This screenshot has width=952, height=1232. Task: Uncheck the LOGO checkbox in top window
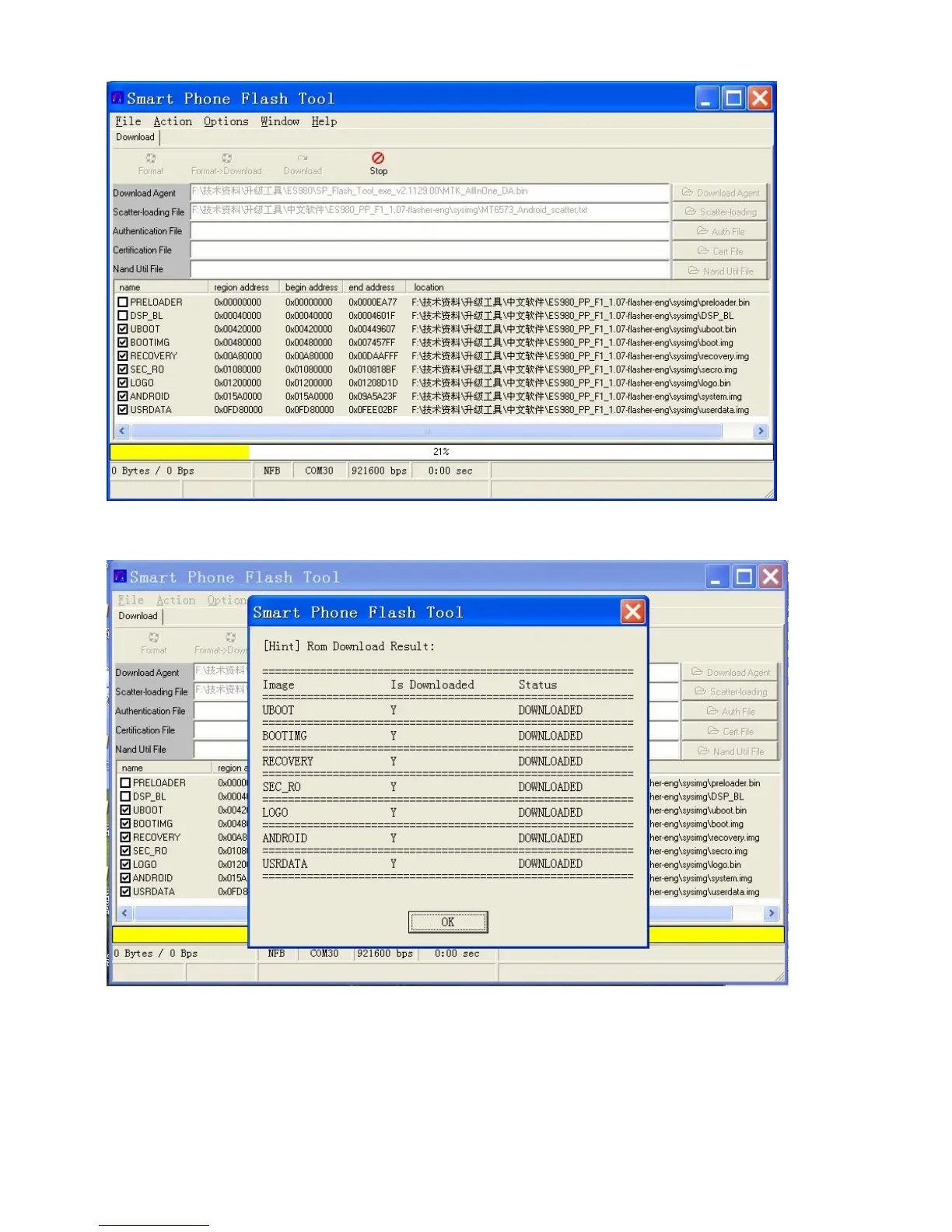[x=122, y=383]
